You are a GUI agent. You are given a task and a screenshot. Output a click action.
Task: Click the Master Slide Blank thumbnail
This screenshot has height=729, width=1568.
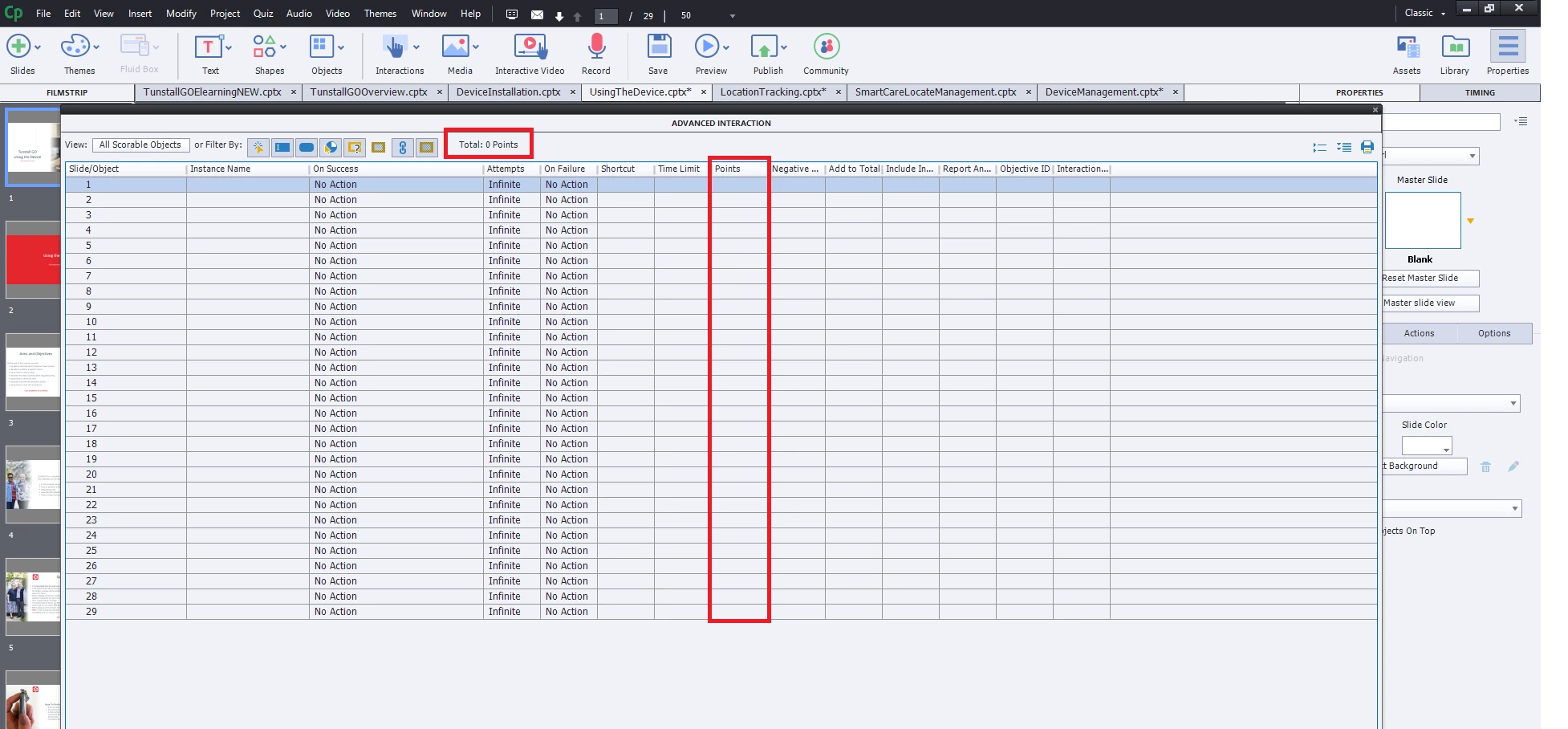tap(1423, 220)
